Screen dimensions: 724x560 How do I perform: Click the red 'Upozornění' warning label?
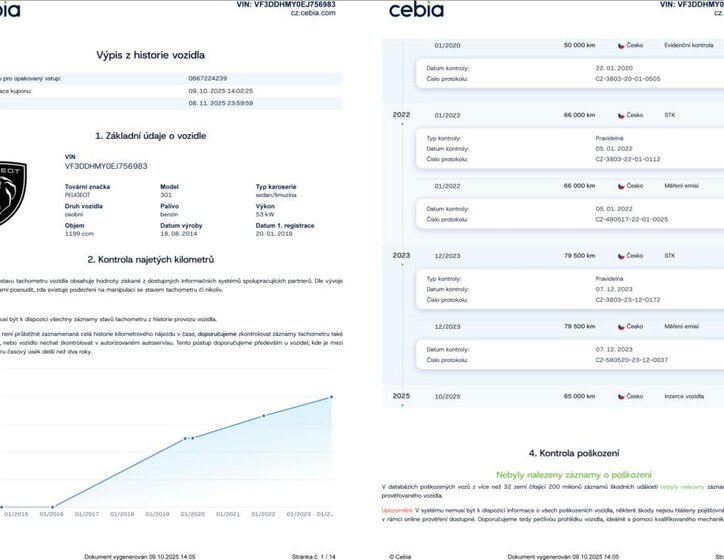coord(397,510)
